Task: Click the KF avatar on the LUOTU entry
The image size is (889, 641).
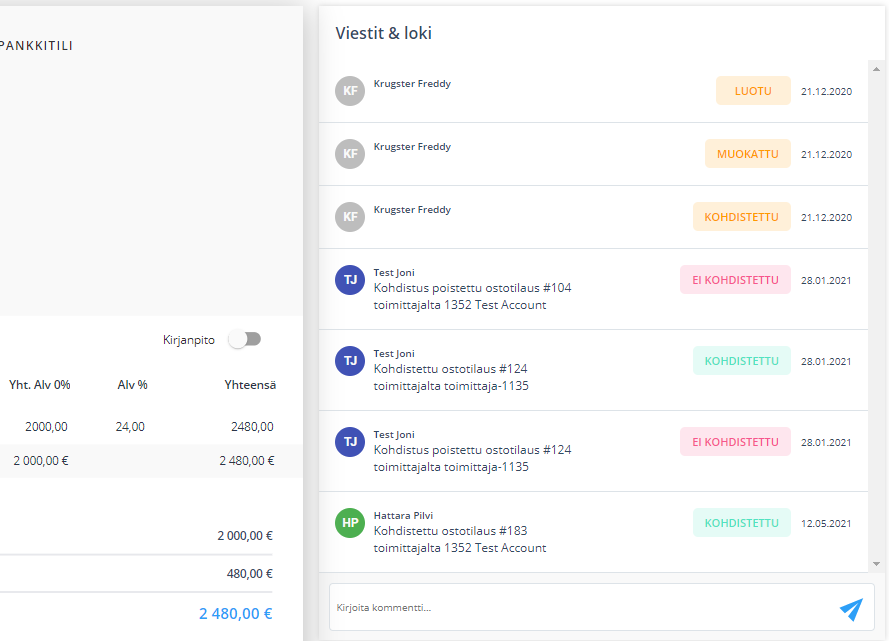Action: click(350, 91)
